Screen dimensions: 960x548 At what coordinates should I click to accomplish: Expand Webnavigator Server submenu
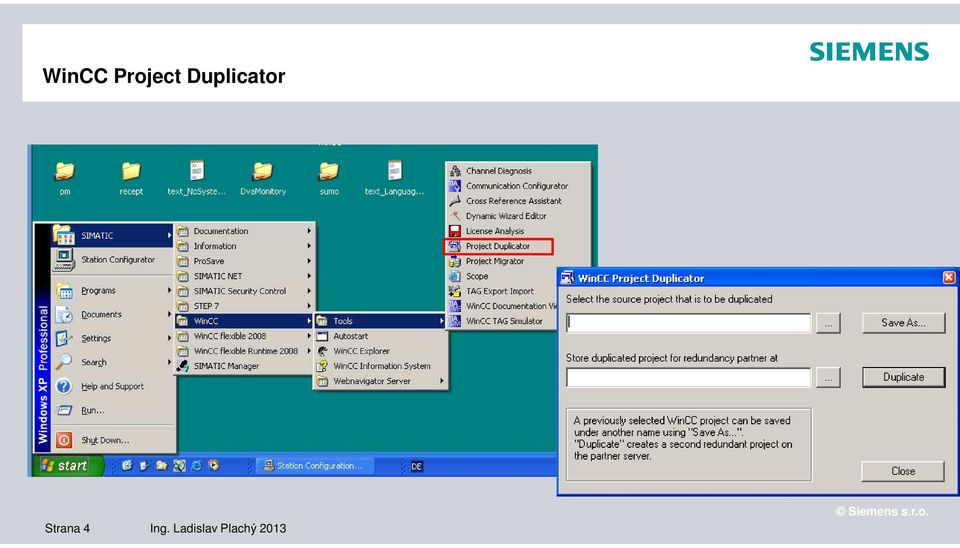click(381, 381)
